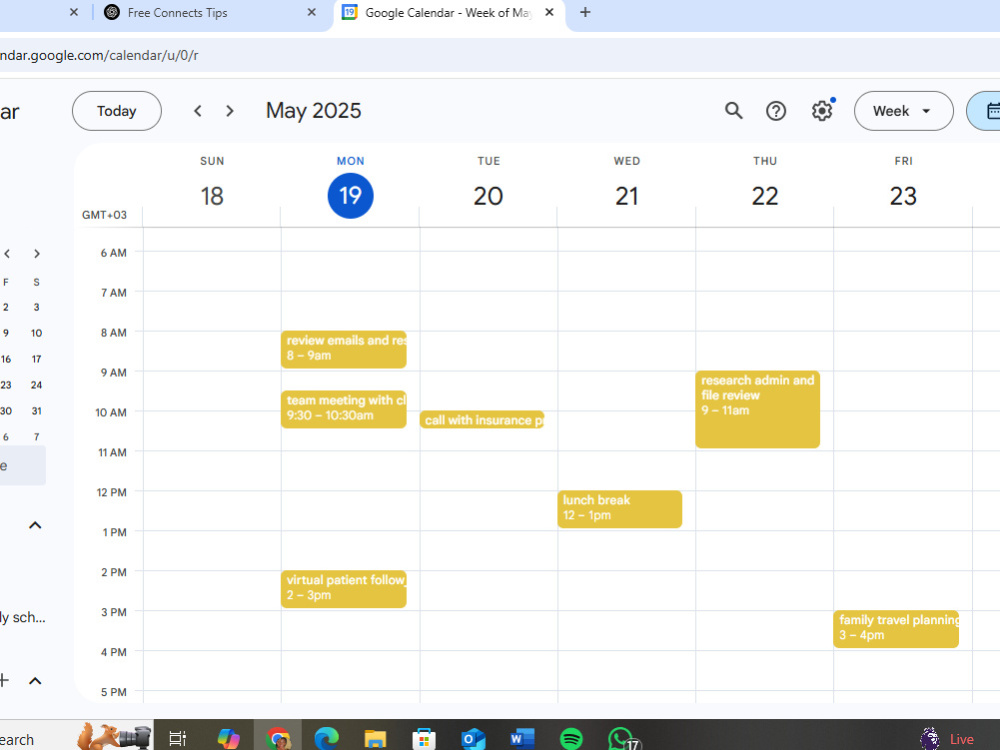Open WhatsApp from taskbar

tap(621, 739)
